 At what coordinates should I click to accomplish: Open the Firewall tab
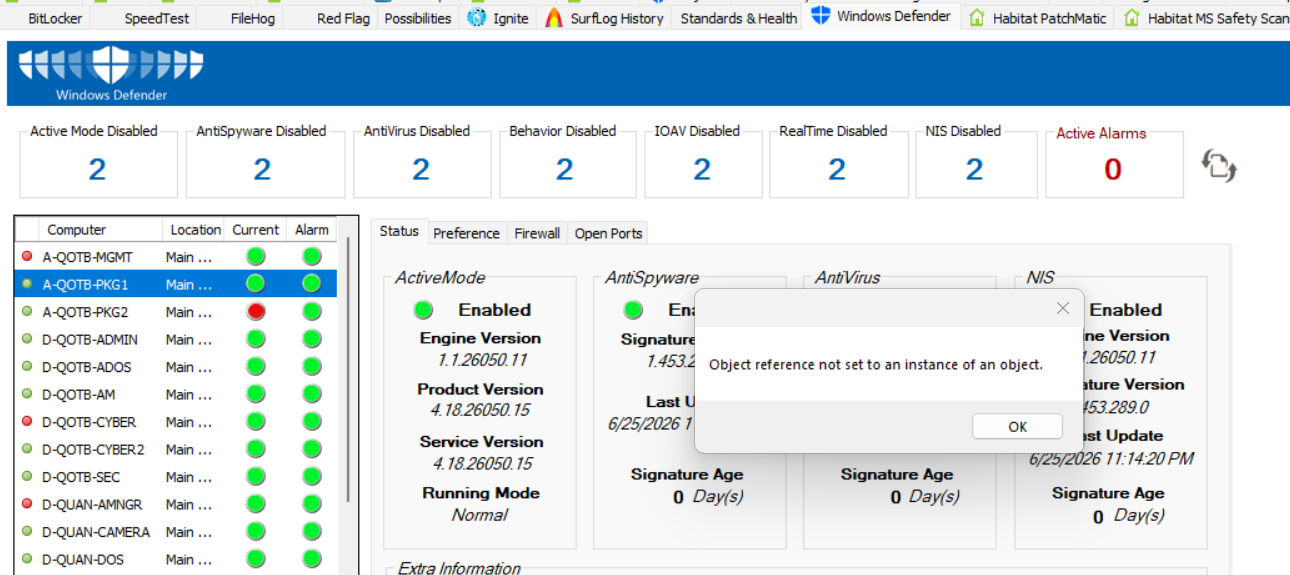[537, 233]
